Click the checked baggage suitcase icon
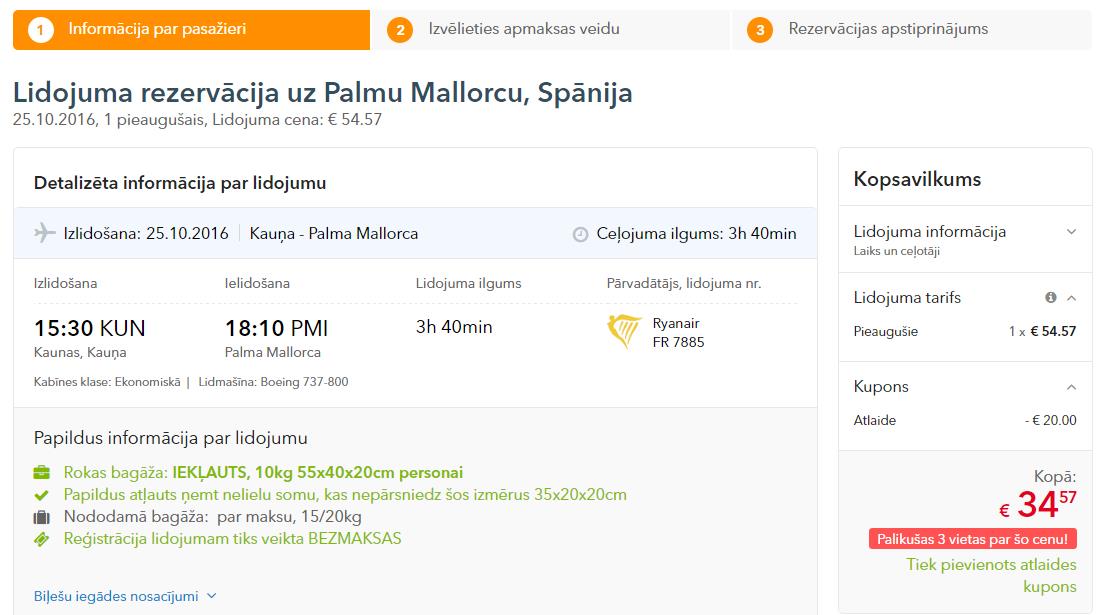This screenshot has height=615, width=1101. click(x=41, y=517)
